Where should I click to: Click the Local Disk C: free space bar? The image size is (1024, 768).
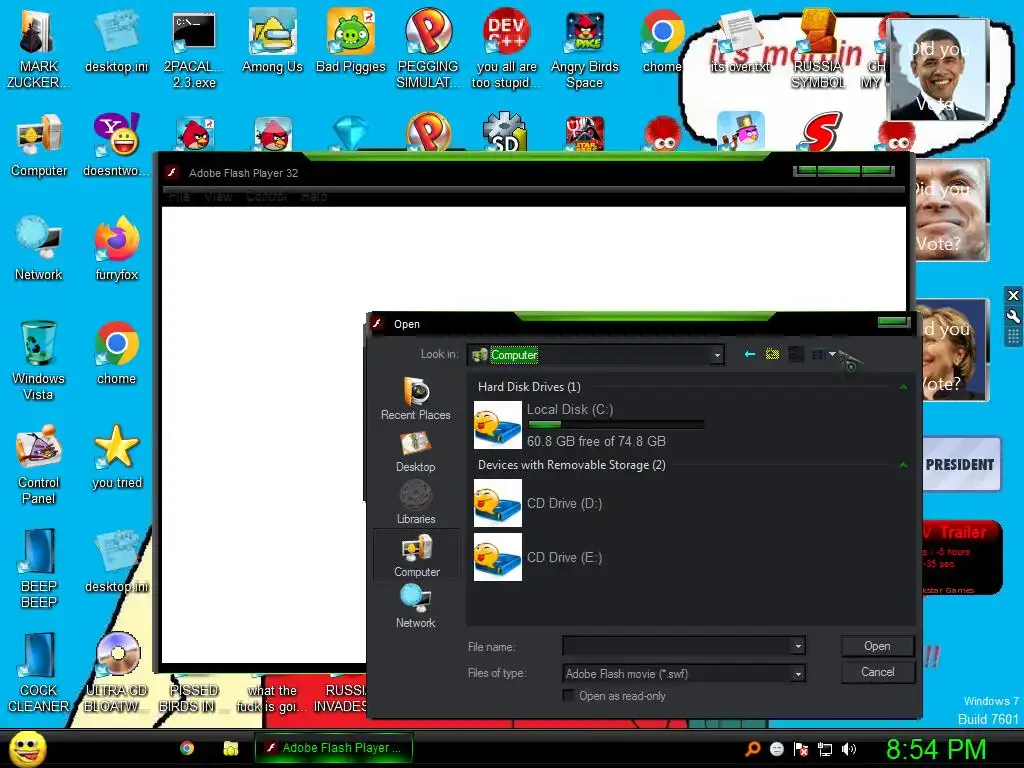point(616,424)
